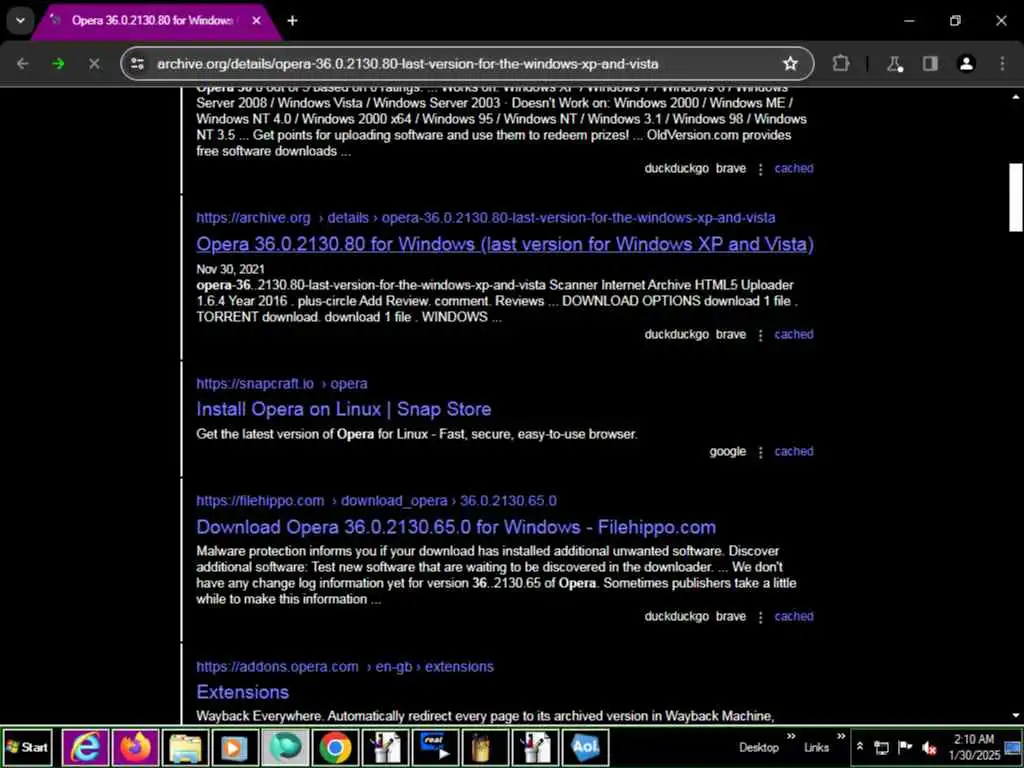Image resolution: width=1024 pixels, height=768 pixels.
Task: Switch to the teal browser taskbar icon
Action: [x=285, y=748]
